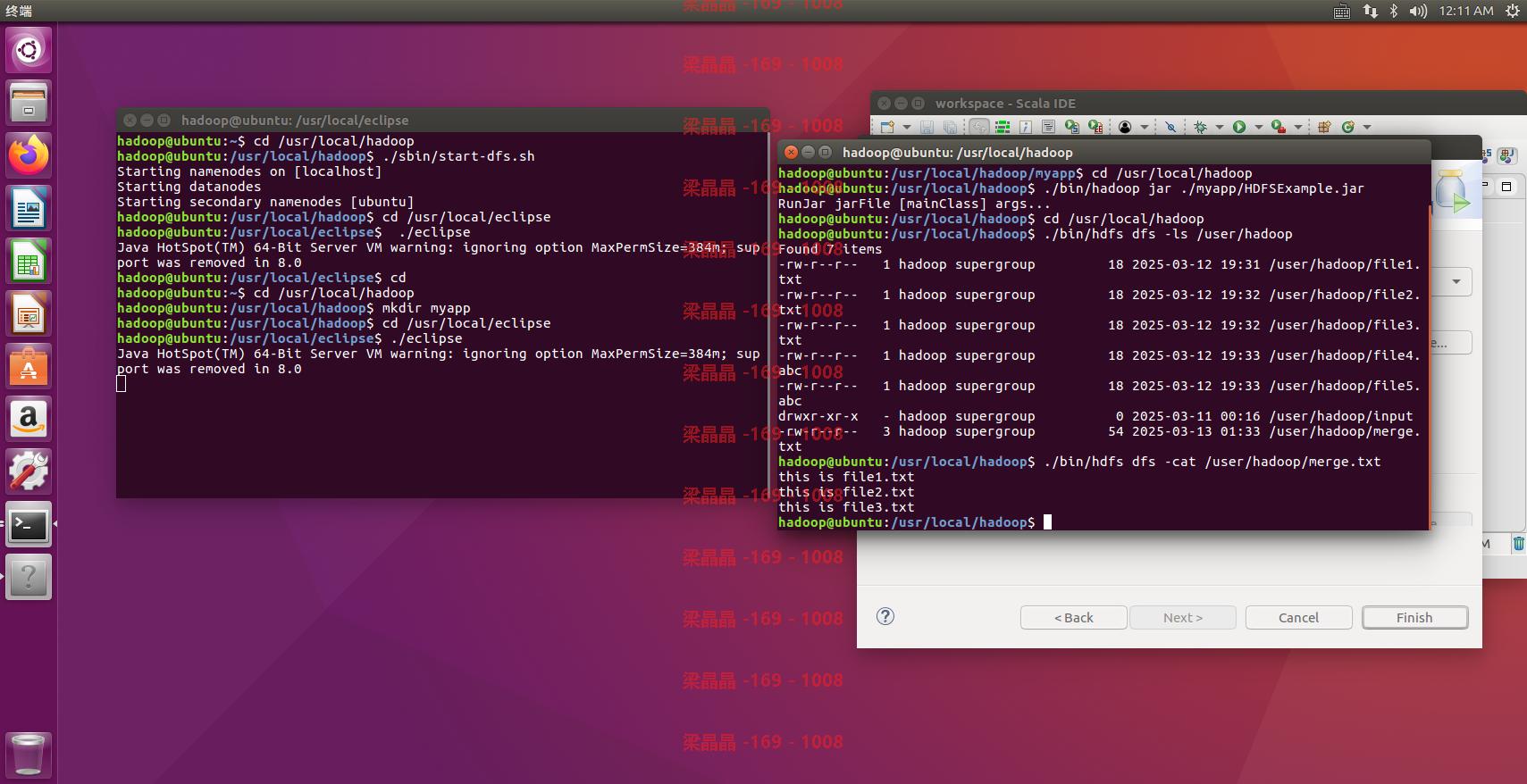
Task: Toggle the link-with-editor sync icon in Scala IDE toolbar
Action: pos(979,127)
